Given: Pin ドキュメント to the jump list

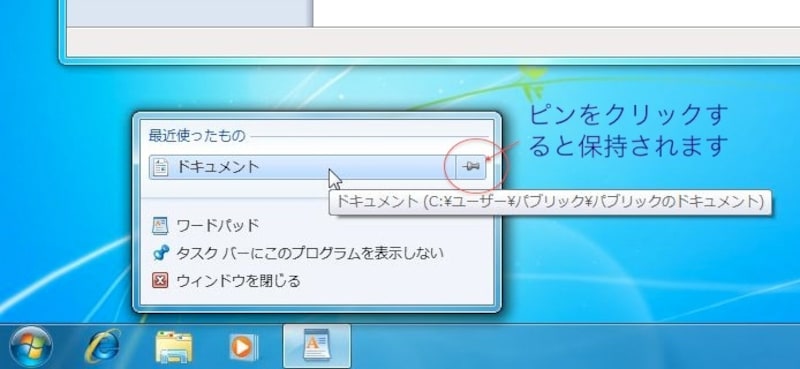Looking at the screenshot, I should 471,166.
